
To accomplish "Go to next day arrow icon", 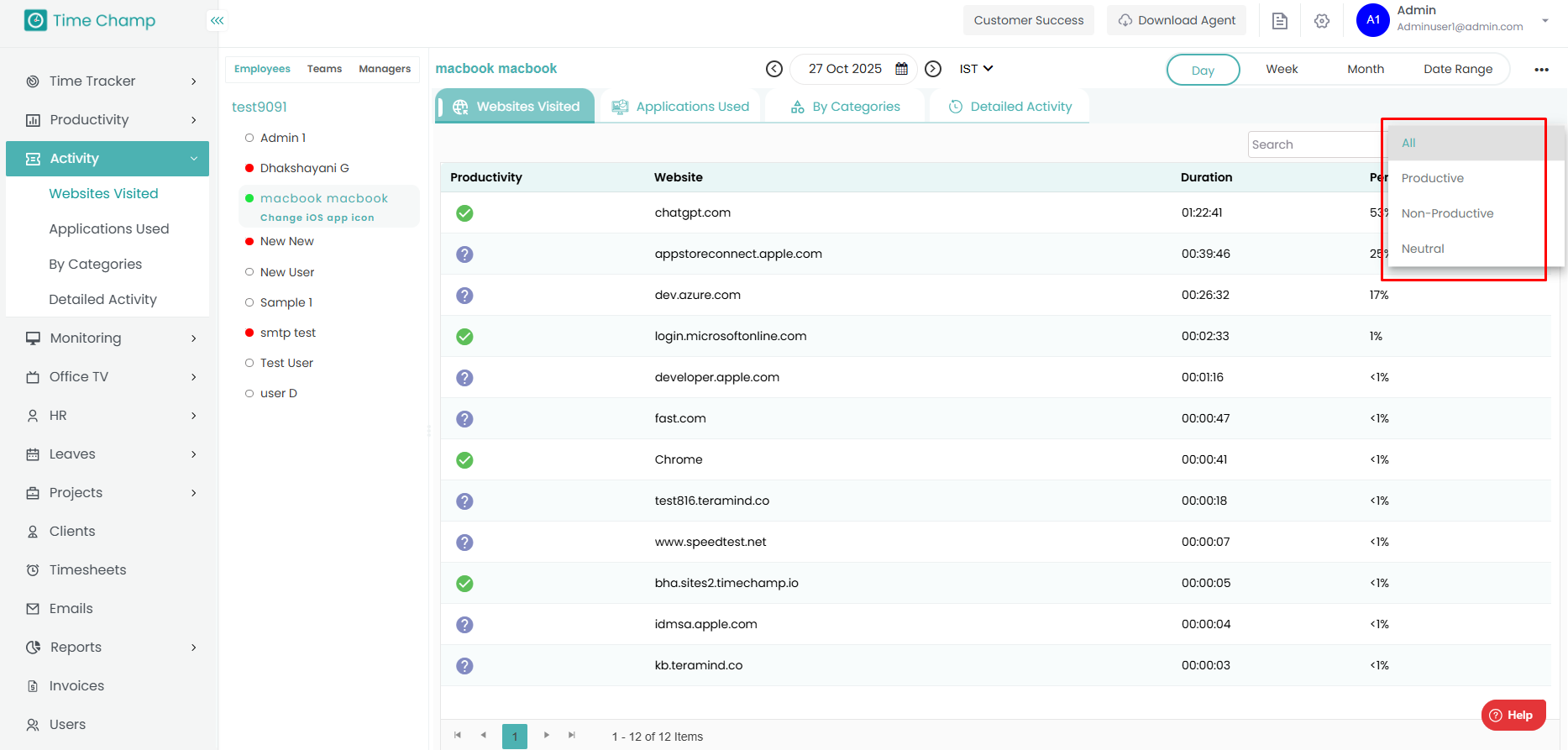I will point(933,69).
